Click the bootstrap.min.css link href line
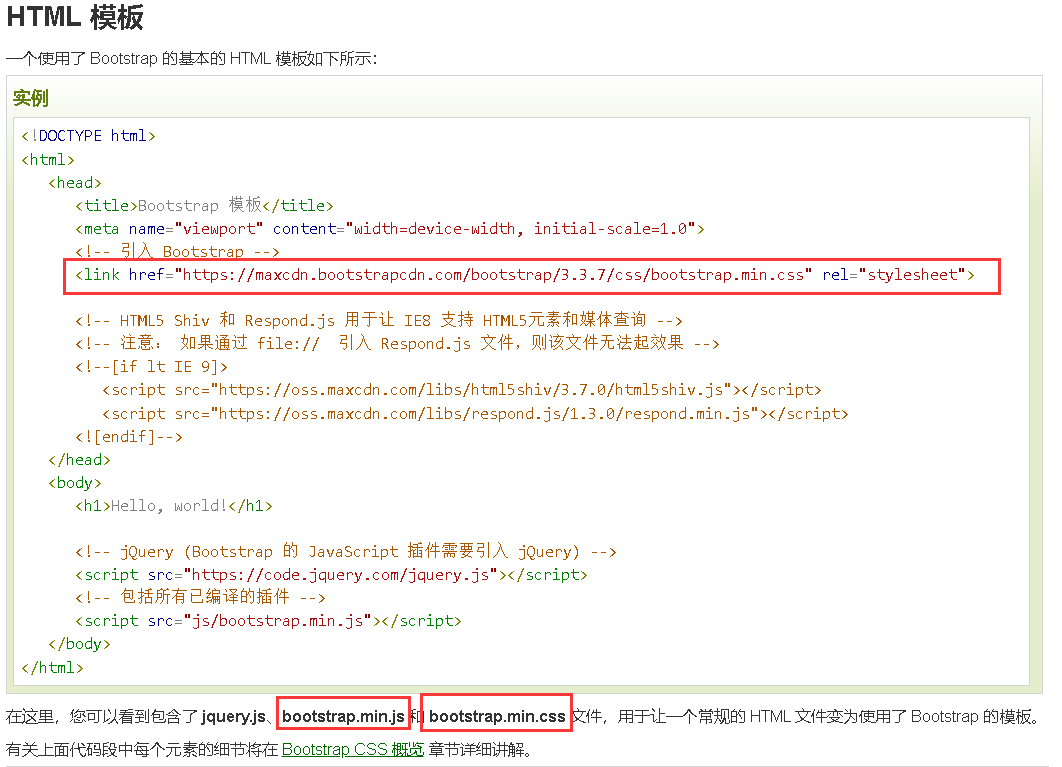Viewport: 1062px width, 767px height. (525, 275)
